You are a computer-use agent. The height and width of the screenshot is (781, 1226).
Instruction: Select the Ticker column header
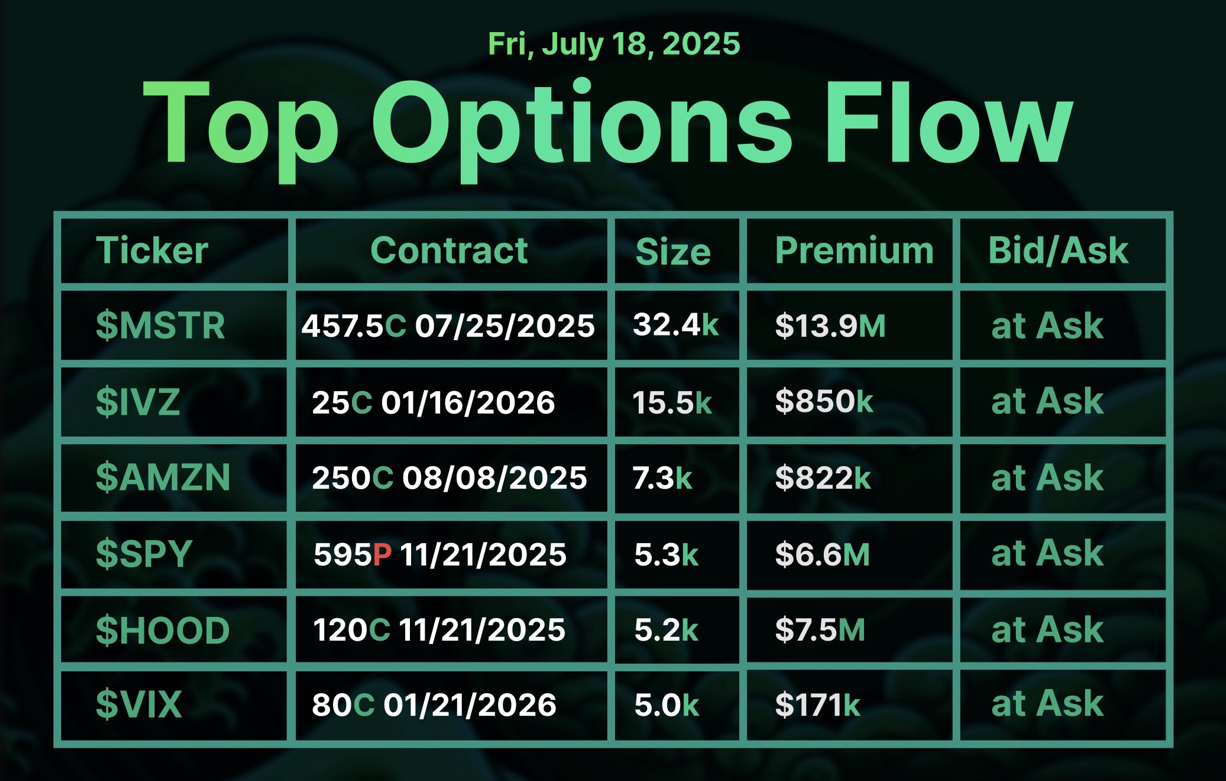tap(152, 250)
